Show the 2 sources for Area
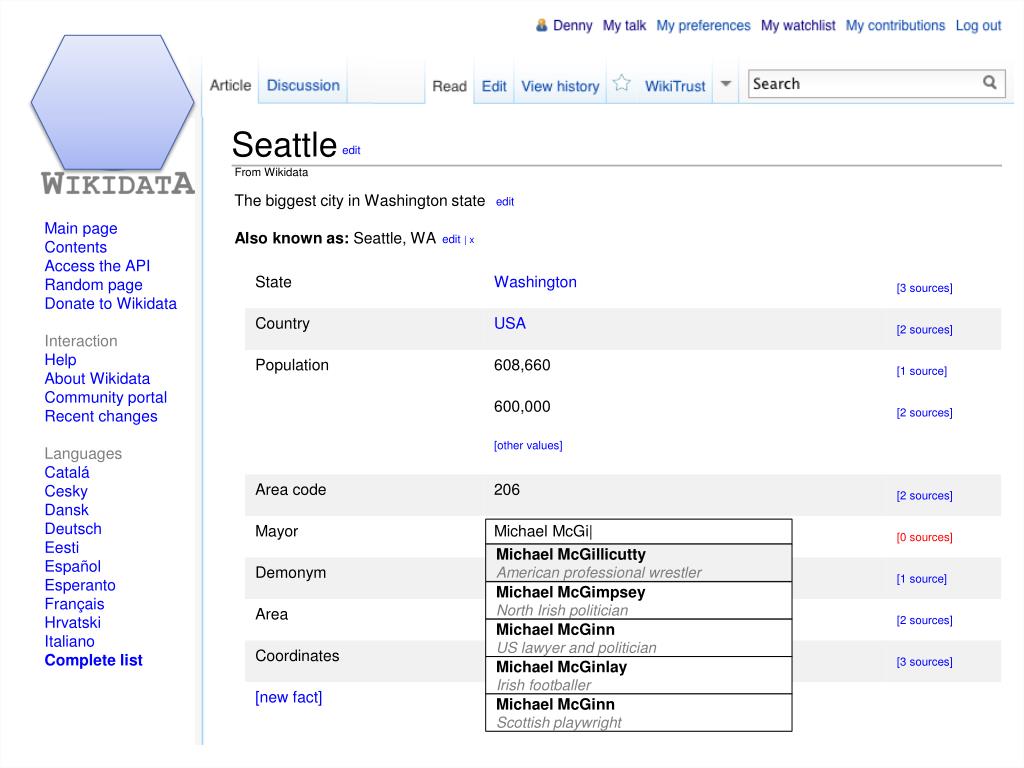This screenshot has height=768, width=1024. pyautogui.click(x=924, y=620)
